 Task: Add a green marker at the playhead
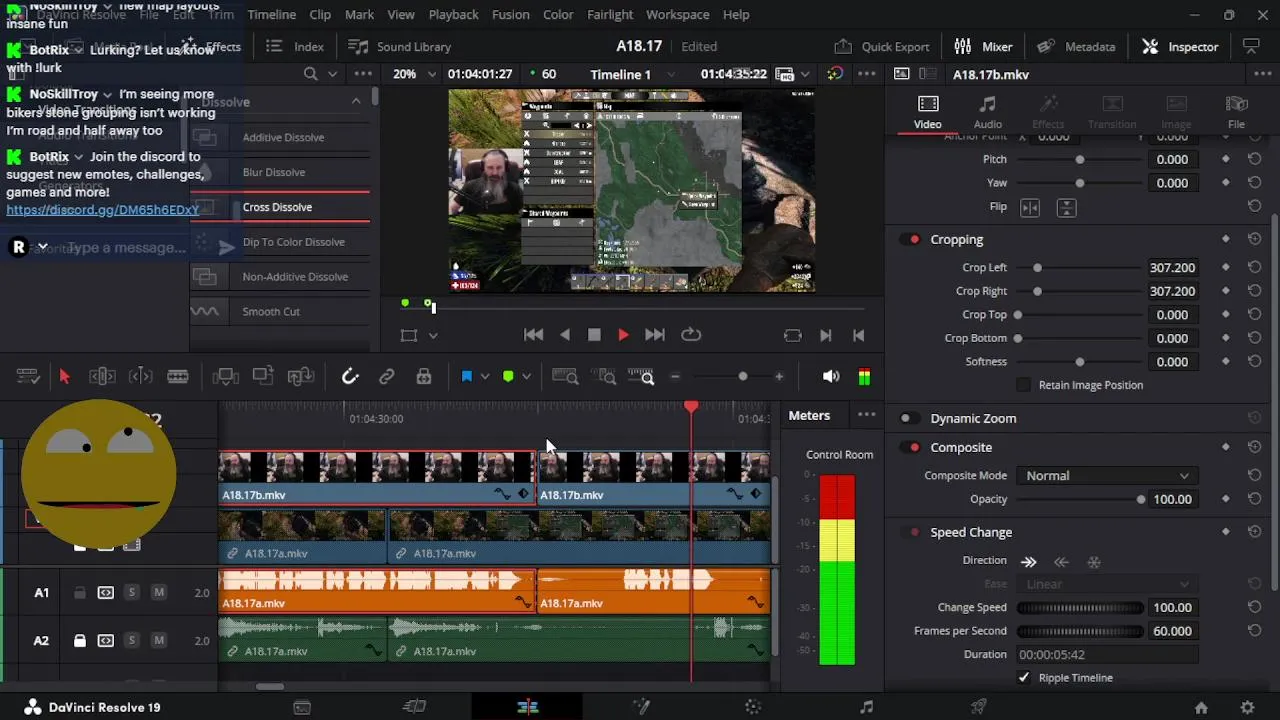[x=508, y=376]
